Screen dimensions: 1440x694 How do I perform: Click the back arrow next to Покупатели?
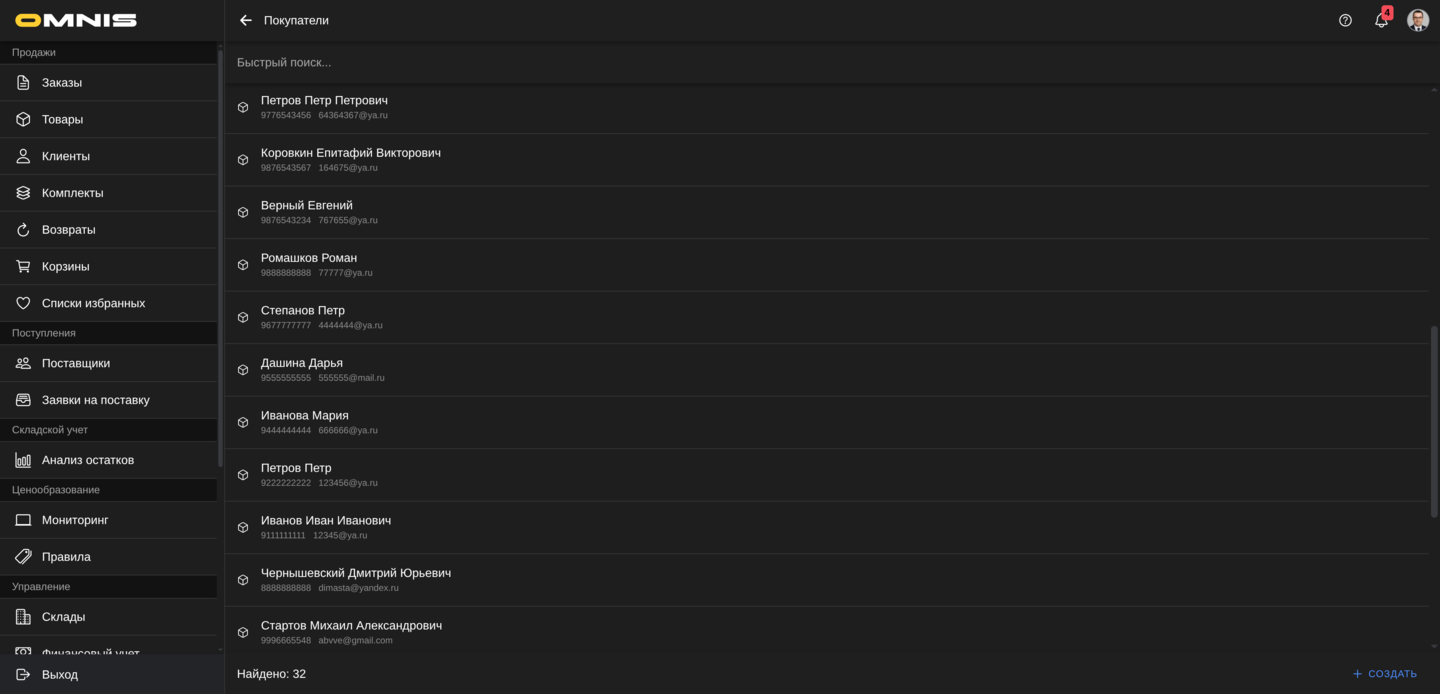click(246, 20)
